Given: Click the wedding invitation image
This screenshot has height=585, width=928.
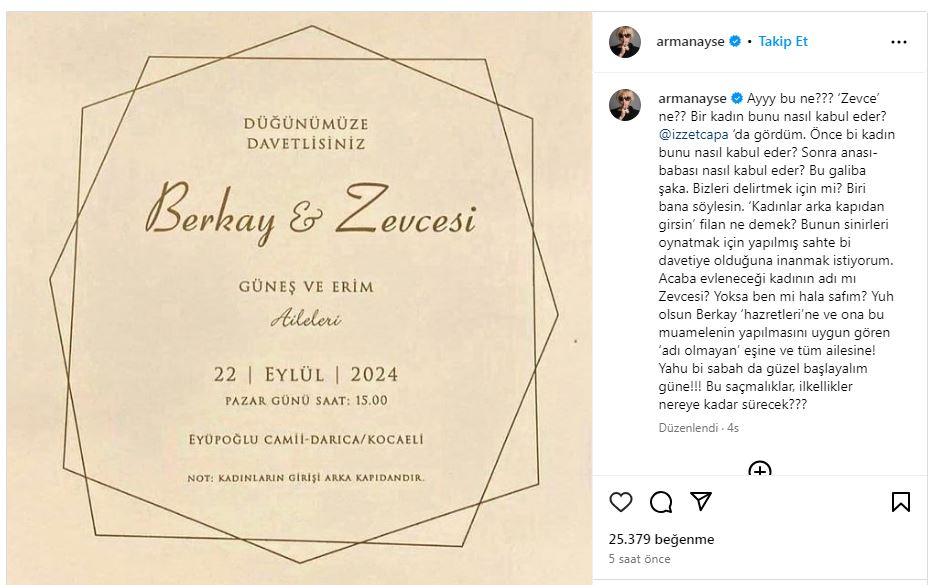Looking at the screenshot, I should [x=299, y=298].
